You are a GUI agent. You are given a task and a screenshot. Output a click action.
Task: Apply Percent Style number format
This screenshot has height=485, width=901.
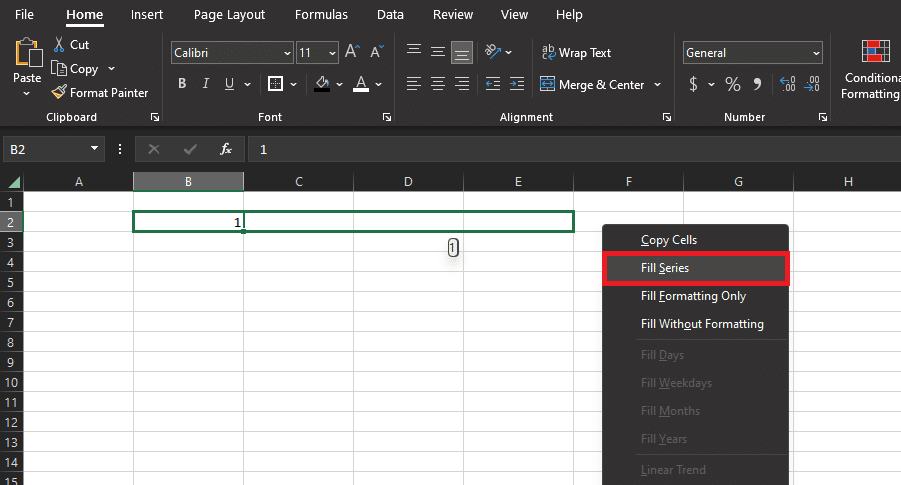tap(733, 85)
